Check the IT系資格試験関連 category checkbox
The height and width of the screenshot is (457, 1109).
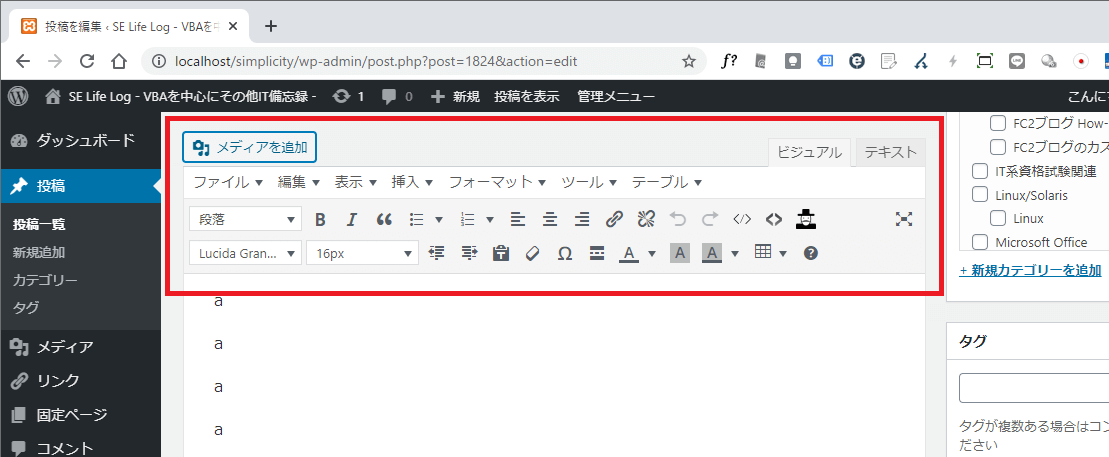coord(981,171)
